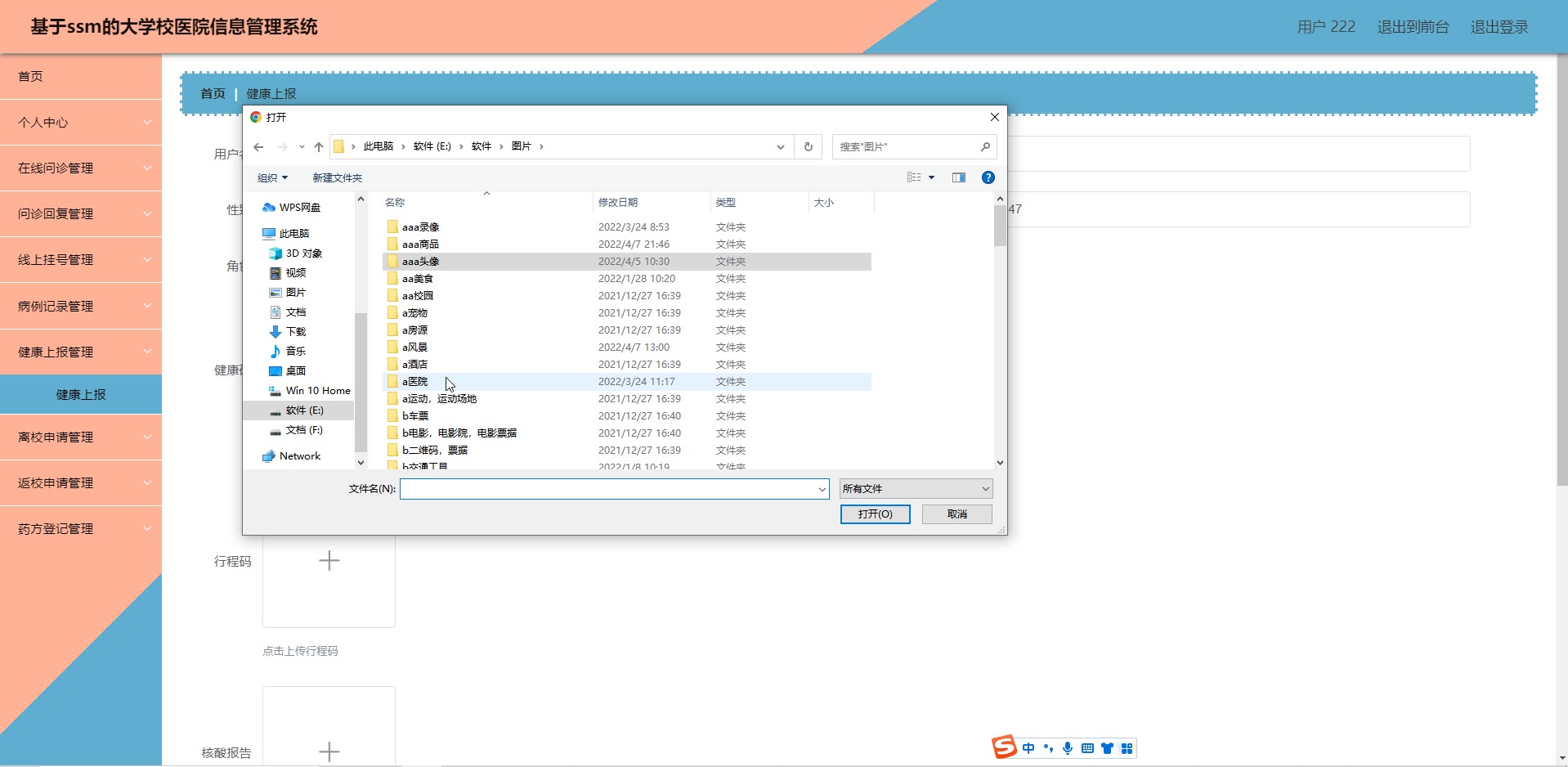Image resolution: width=1568 pixels, height=767 pixels.
Task: Click the aa美食 folder icon
Action: click(x=392, y=279)
